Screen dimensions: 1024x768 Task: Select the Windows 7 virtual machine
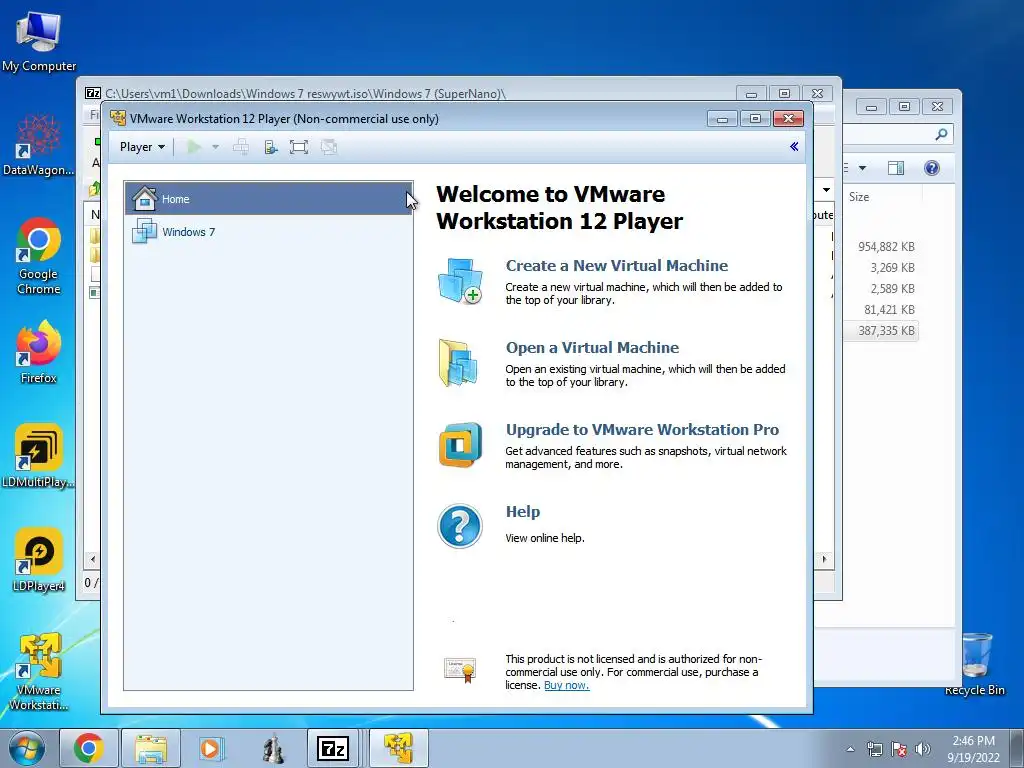[268, 232]
